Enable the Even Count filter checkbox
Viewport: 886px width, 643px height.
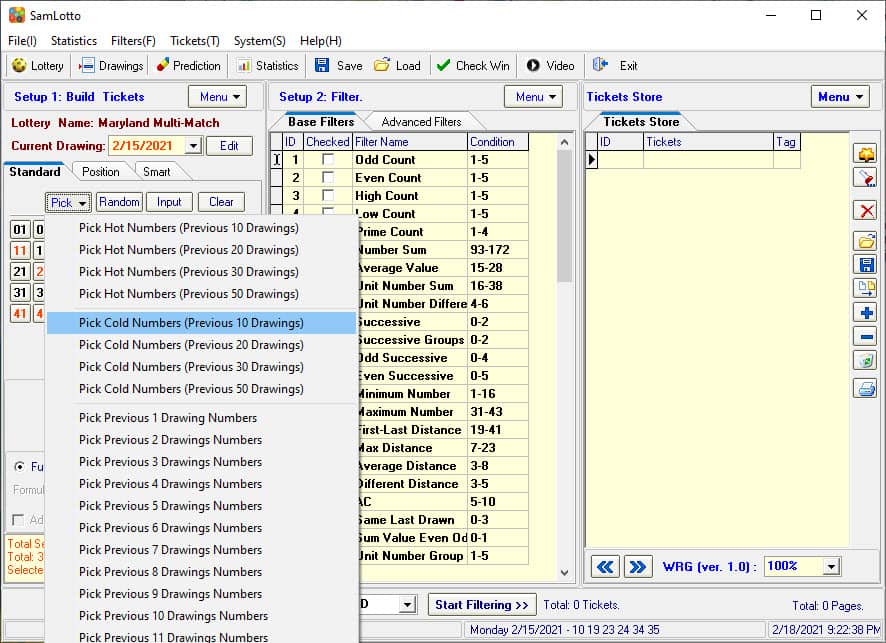(x=328, y=178)
